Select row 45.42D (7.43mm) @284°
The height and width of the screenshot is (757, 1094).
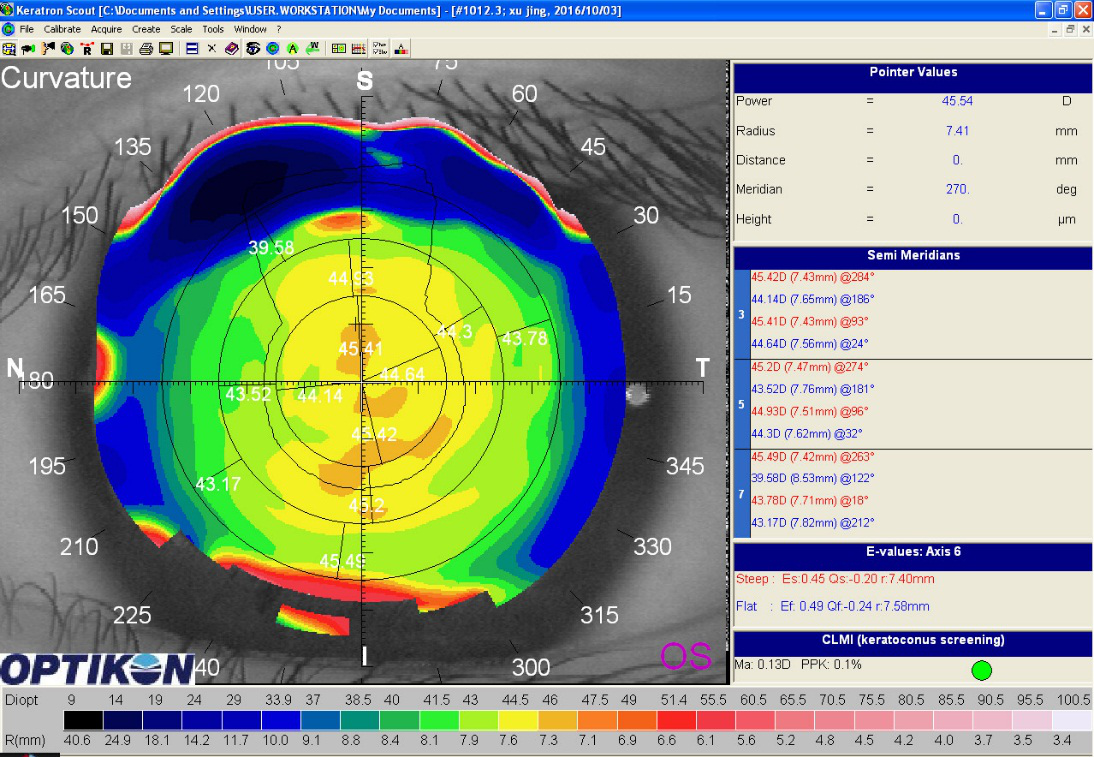coord(812,277)
